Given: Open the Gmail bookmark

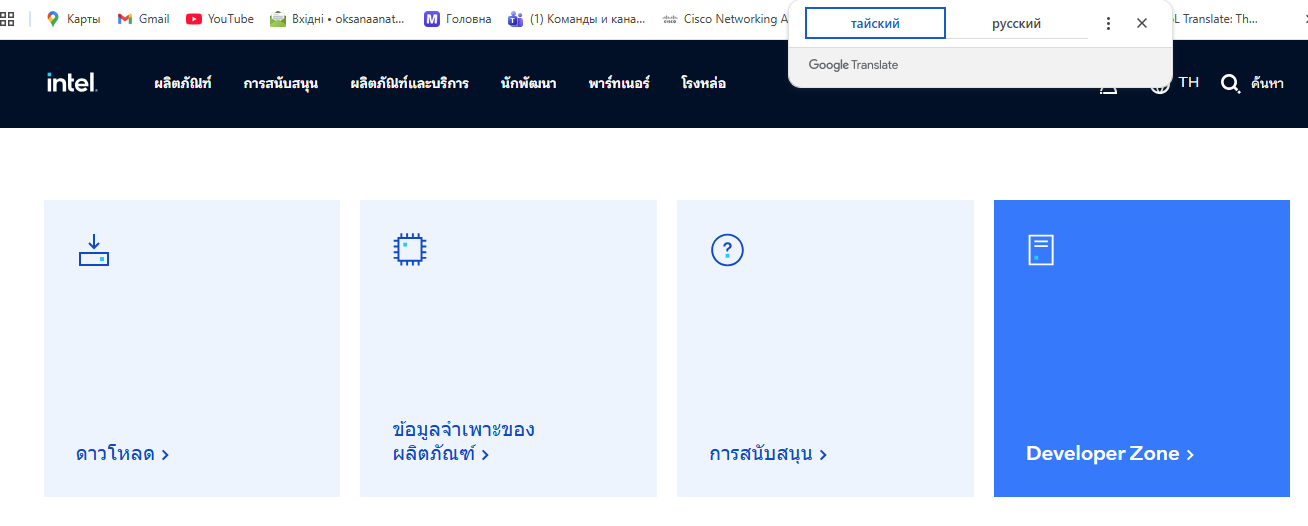Looking at the screenshot, I should coord(143,19).
